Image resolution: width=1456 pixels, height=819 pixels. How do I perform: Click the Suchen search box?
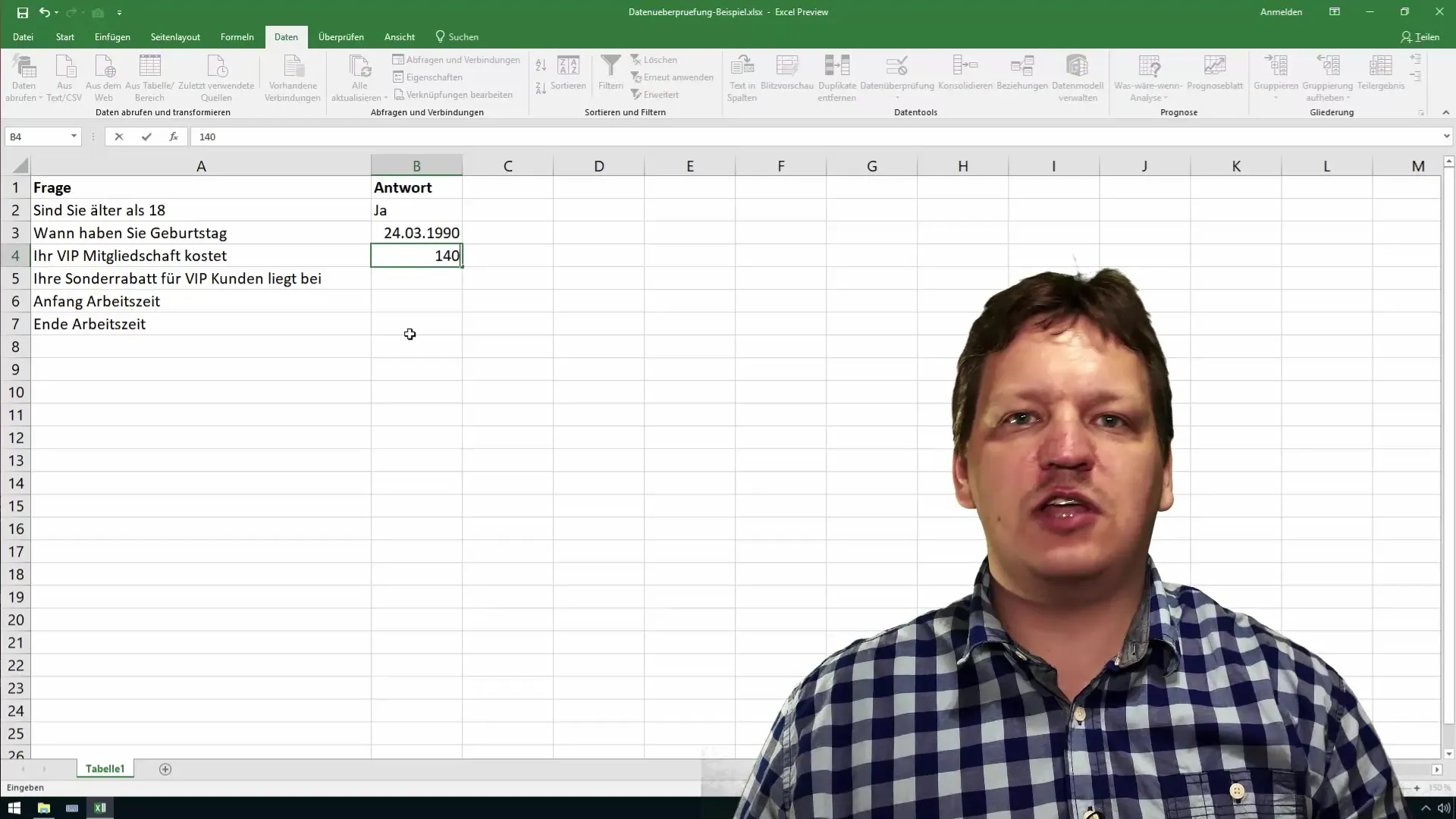pyautogui.click(x=457, y=37)
